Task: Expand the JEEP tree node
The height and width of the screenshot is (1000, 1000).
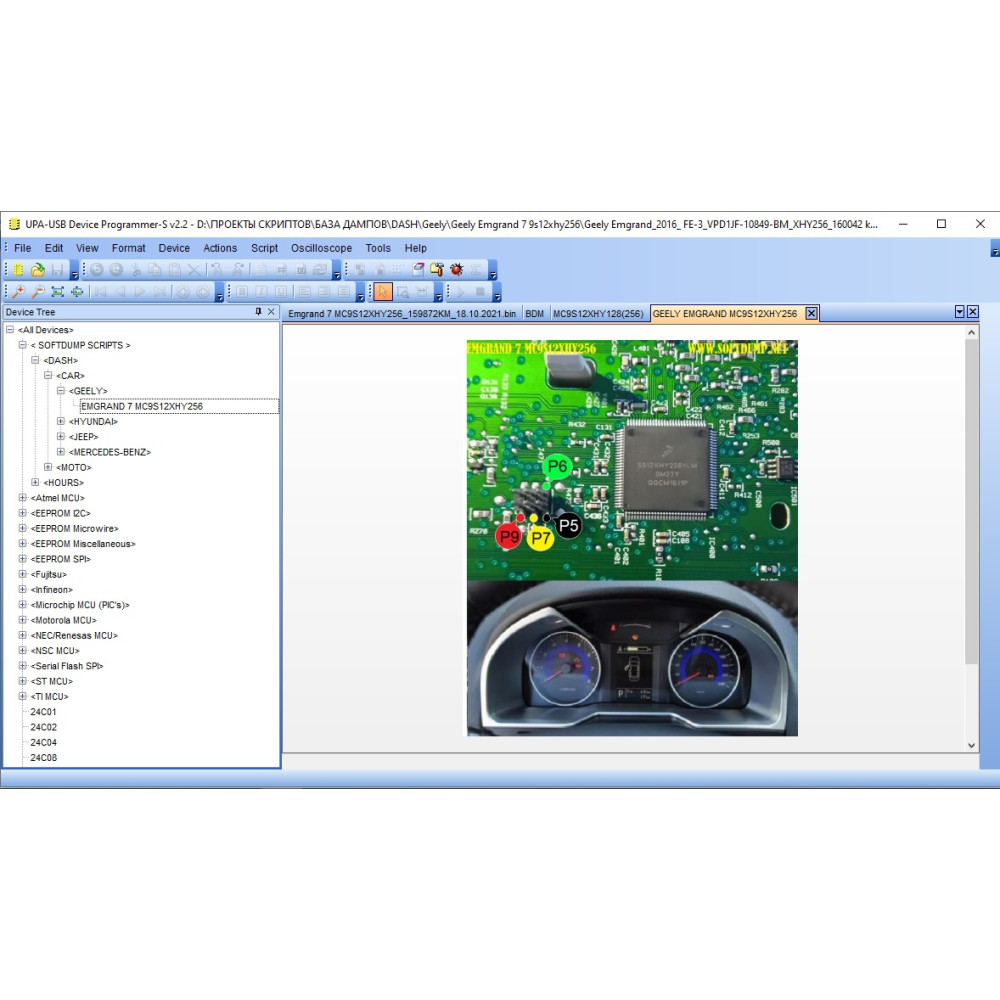Action: (x=61, y=437)
